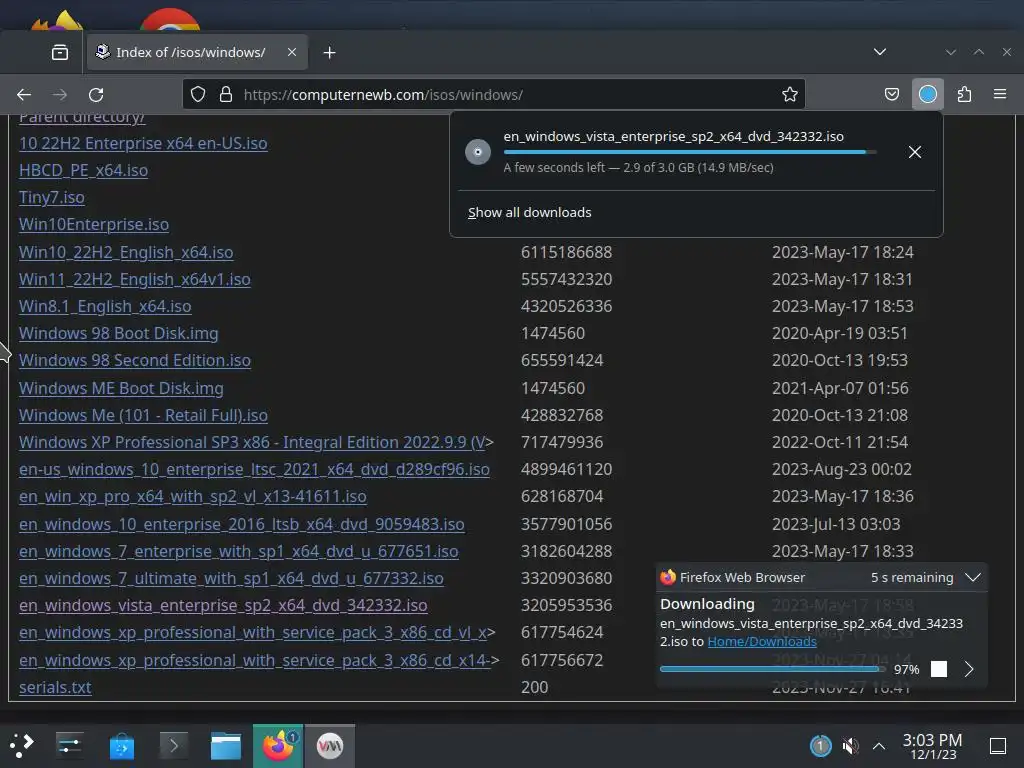1024x768 pixels.
Task: Open the Extensions puzzle icon
Action: (964, 95)
